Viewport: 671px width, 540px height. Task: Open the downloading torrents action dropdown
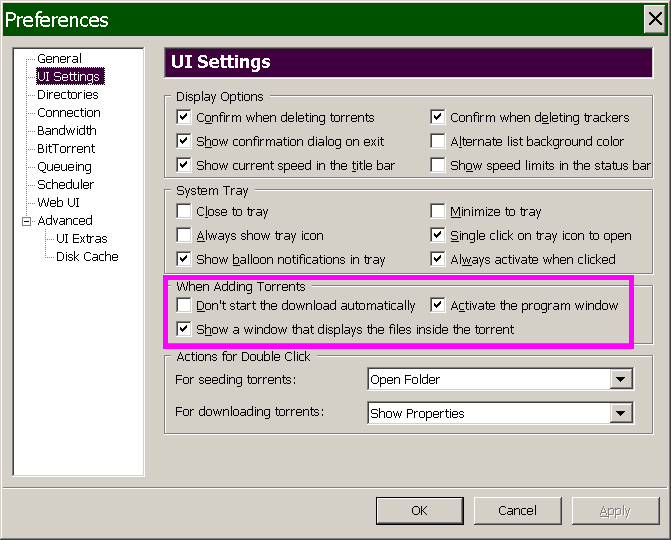tap(622, 413)
